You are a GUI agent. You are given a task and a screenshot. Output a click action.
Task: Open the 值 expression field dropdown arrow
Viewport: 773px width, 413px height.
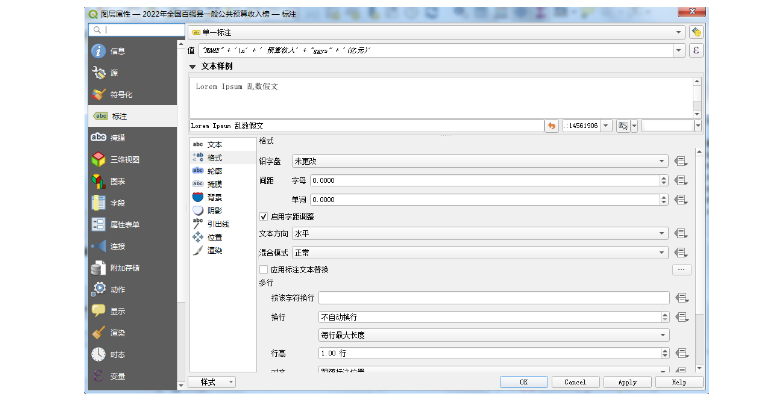tap(679, 50)
